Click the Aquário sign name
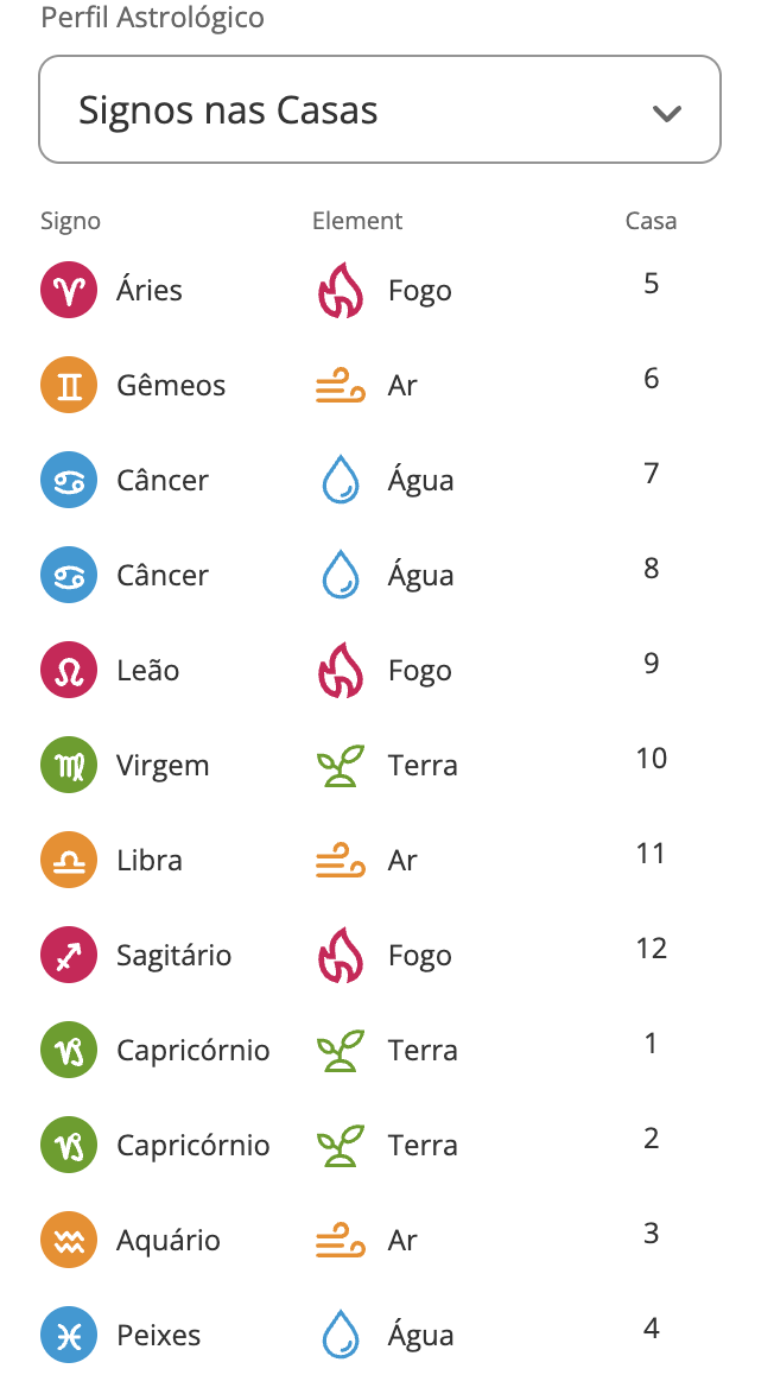The width and height of the screenshot is (774, 1375). click(x=168, y=1241)
